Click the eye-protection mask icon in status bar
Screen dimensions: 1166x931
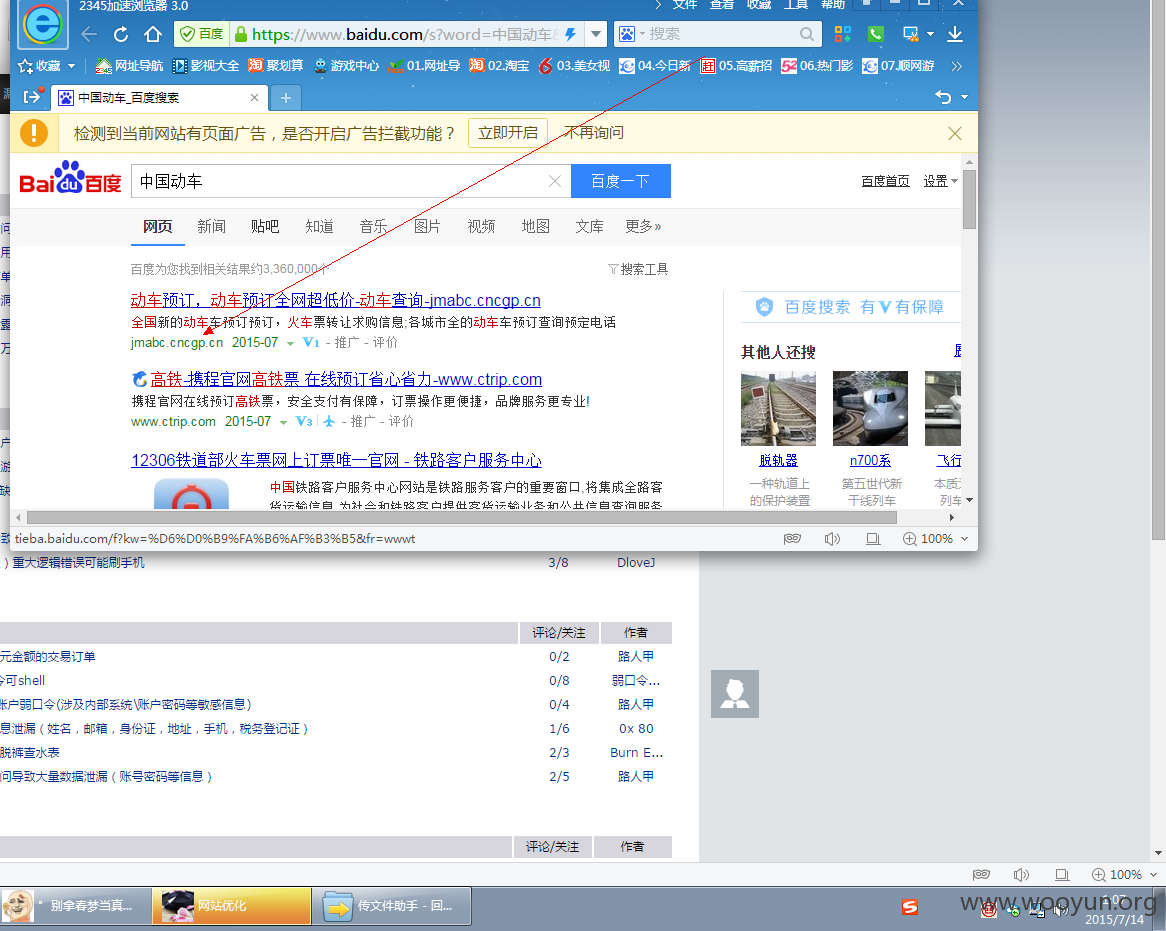click(792, 538)
